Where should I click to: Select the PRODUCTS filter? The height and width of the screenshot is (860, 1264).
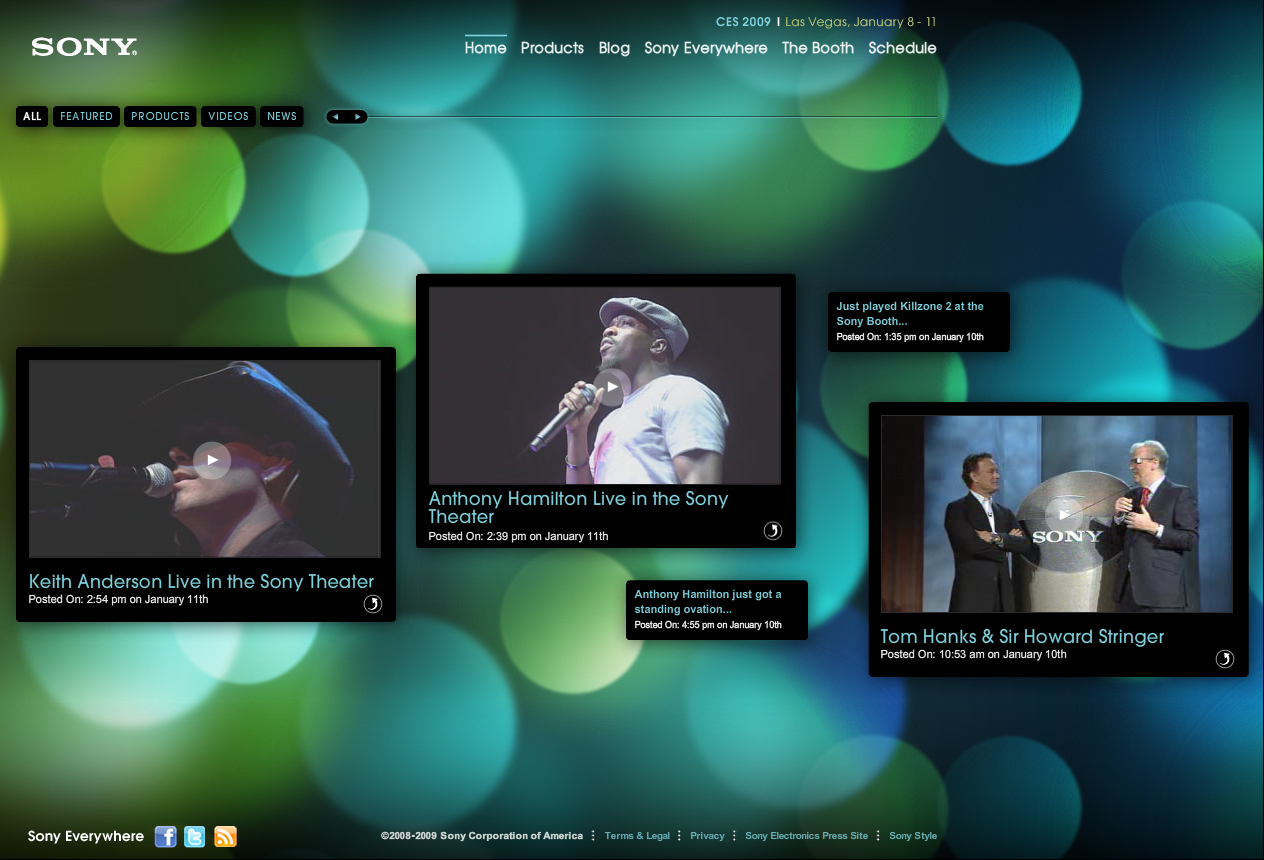click(160, 116)
